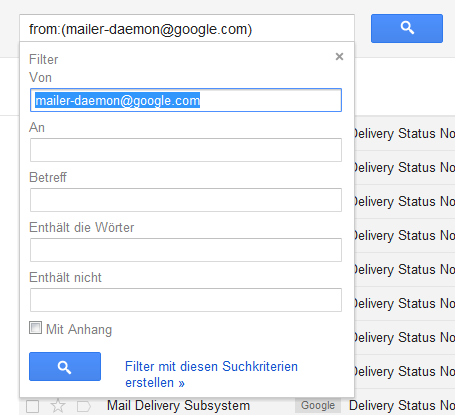This screenshot has width=455, height=415.
Task: Enable the Mit Anhang checkbox
Action: (x=35, y=328)
